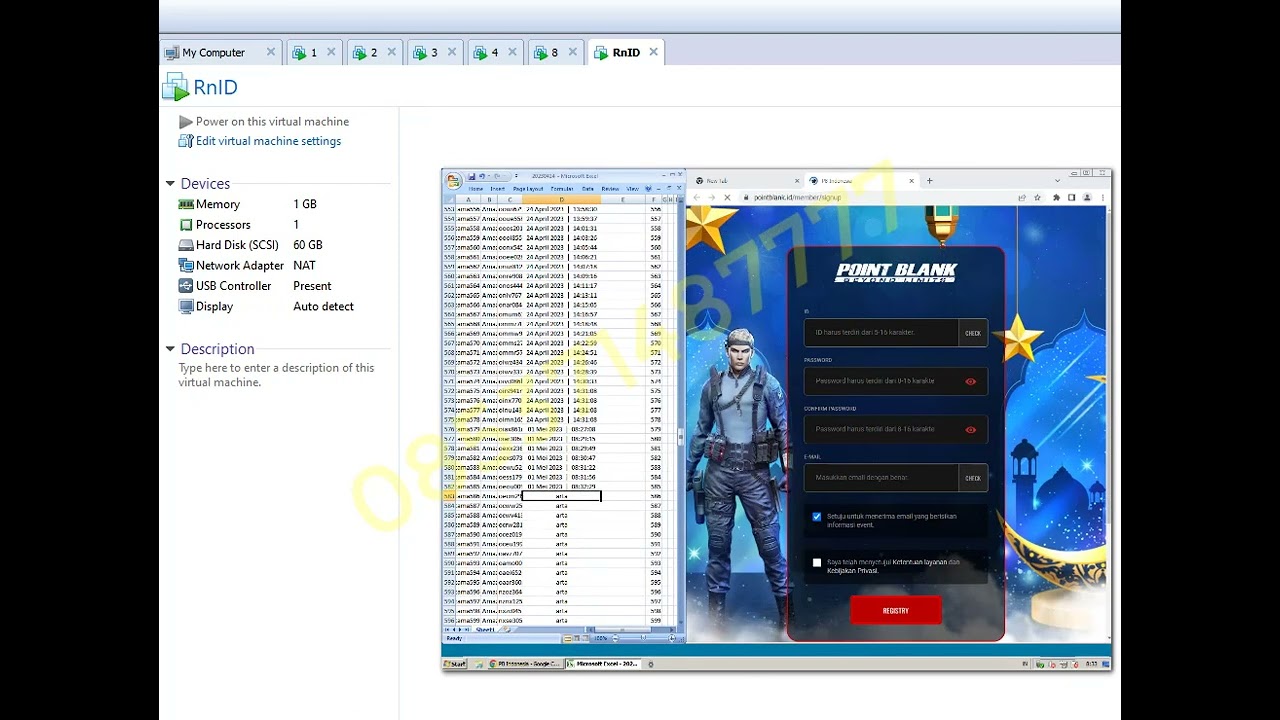Close the My Computer tab
This screenshot has width=1280, height=720.
point(270,52)
